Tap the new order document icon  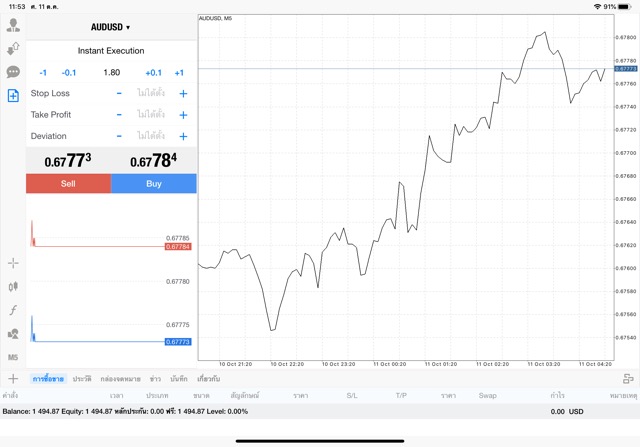click(x=13, y=95)
